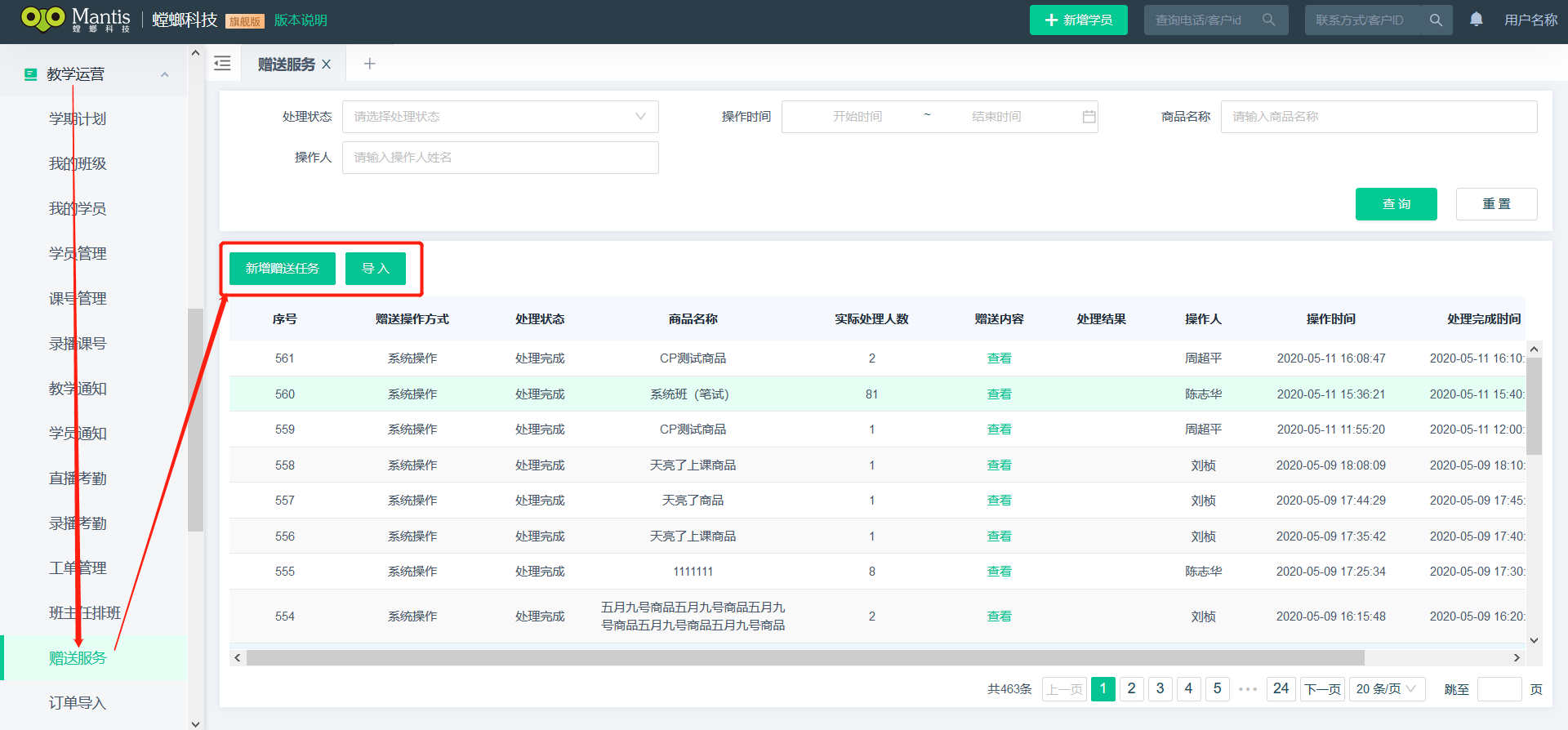Open 我的学员 in the sidebar
The height and width of the screenshot is (730, 1568).
click(78, 209)
